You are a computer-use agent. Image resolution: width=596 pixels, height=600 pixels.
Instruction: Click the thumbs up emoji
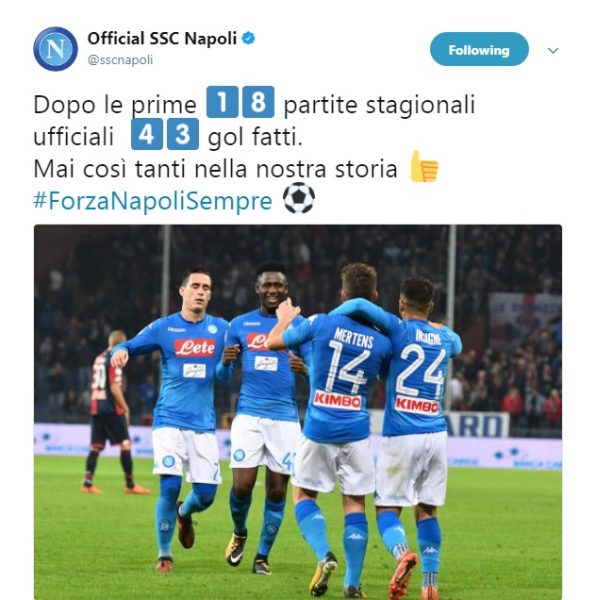click(x=424, y=167)
